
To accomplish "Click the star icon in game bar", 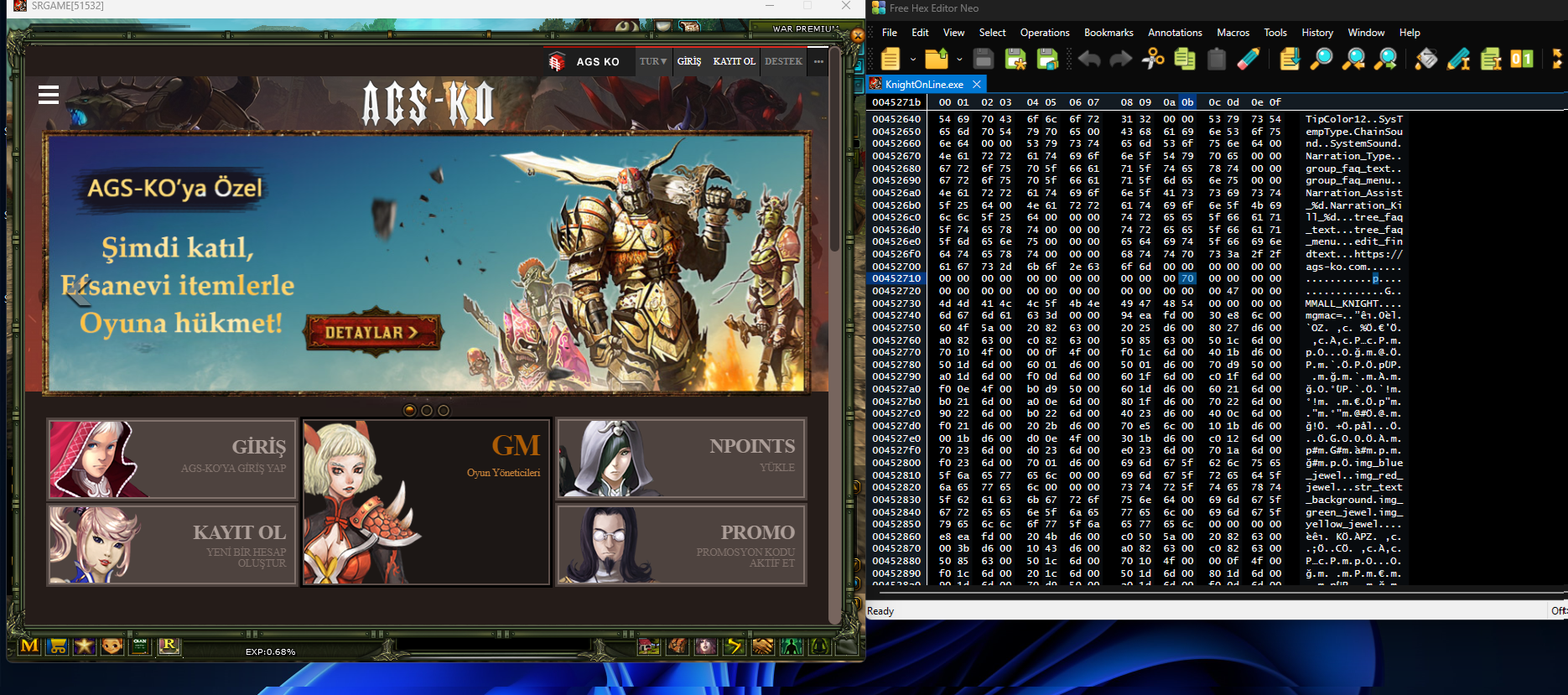I will click(85, 646).
